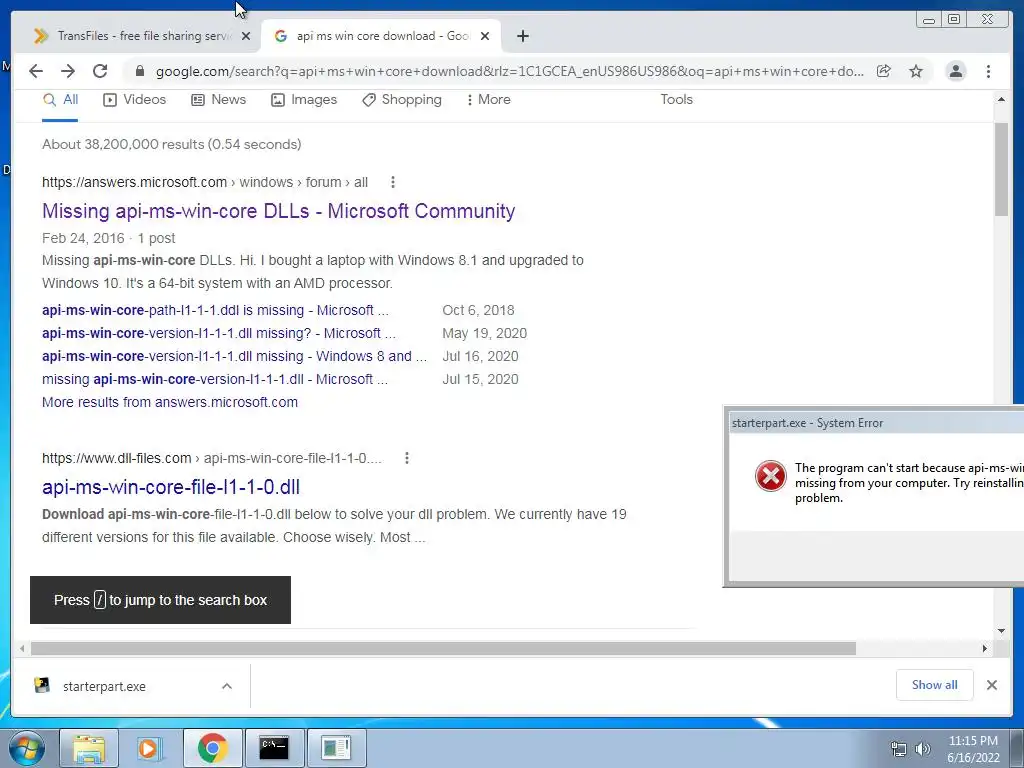
Task: Open Windows Explorer from taskbar
Action: coord(89,748)
